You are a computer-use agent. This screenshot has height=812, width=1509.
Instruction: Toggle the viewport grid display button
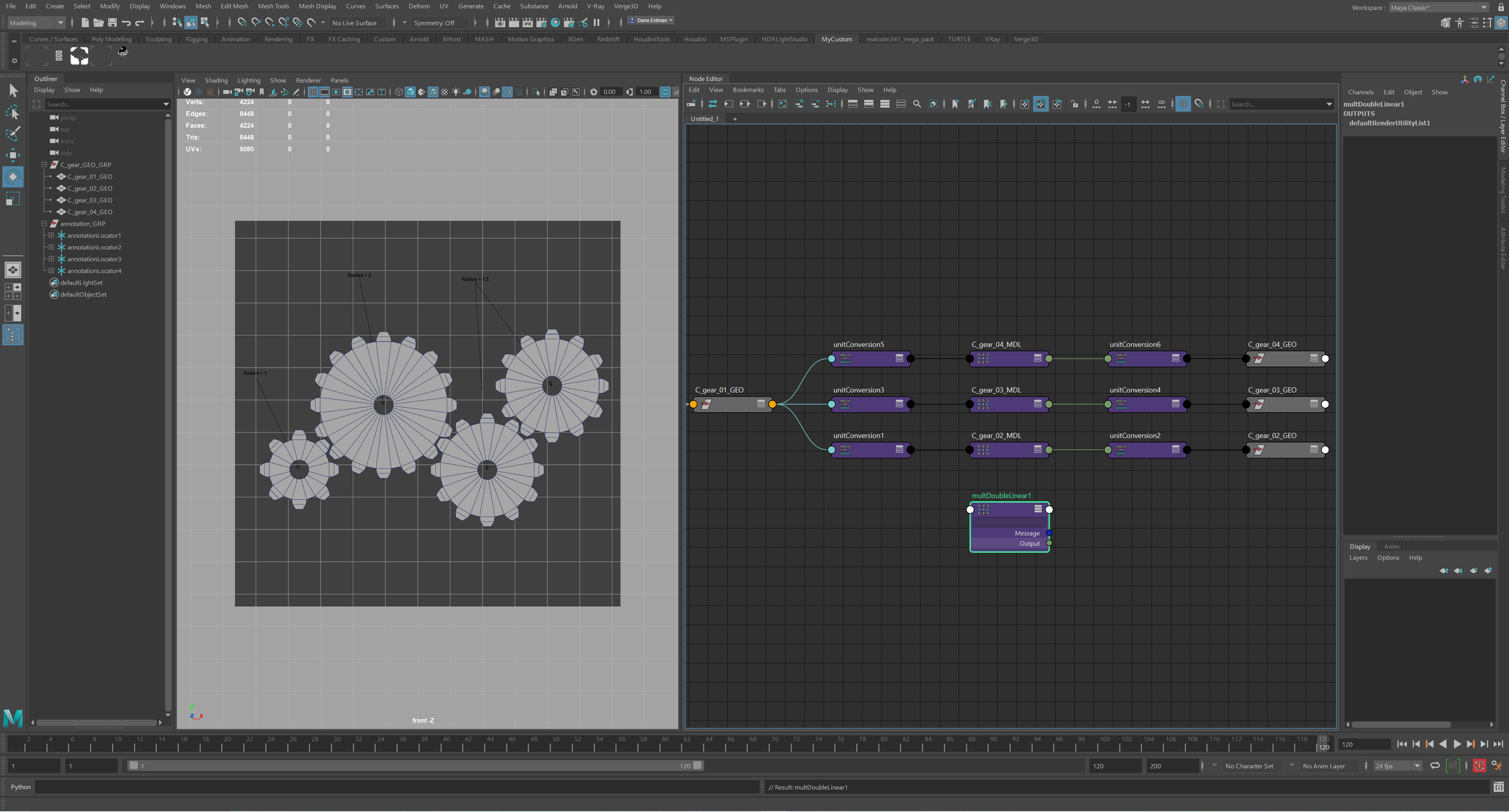click(x=313, y=92)
